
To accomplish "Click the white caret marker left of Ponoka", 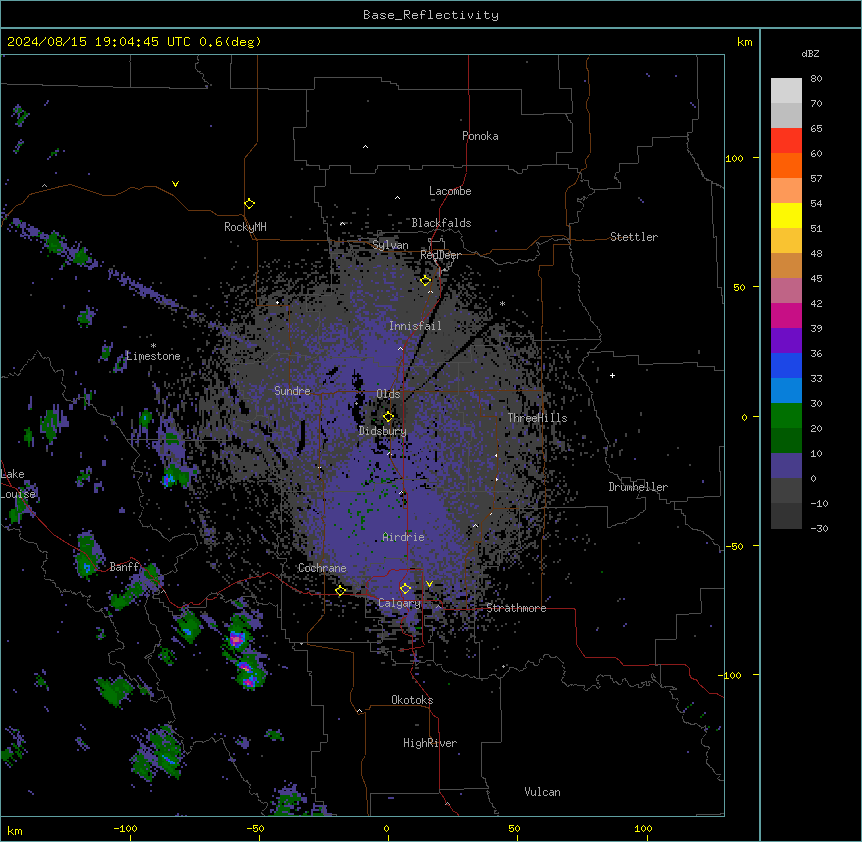I will point(365,147).
